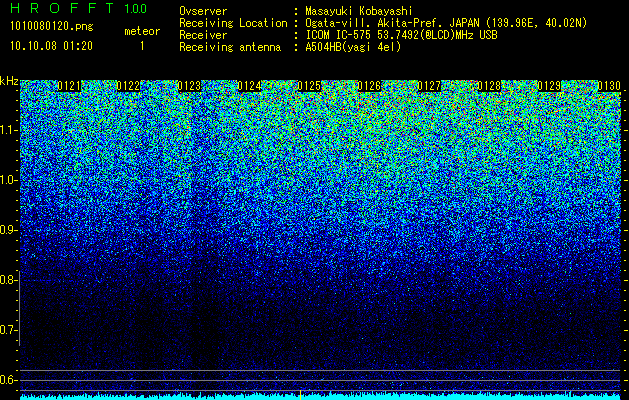This screenshot has width=629, height=400.
Task: Click the observer name Masayuki Kobayashi
Action: tap(359, 11)
